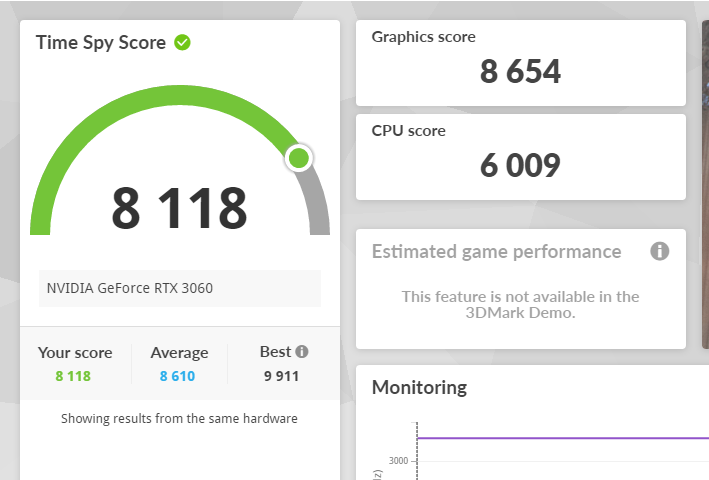Click the 3000 axis label in Monitoring chart
This screenshot has width=709, height=480.
398,461
